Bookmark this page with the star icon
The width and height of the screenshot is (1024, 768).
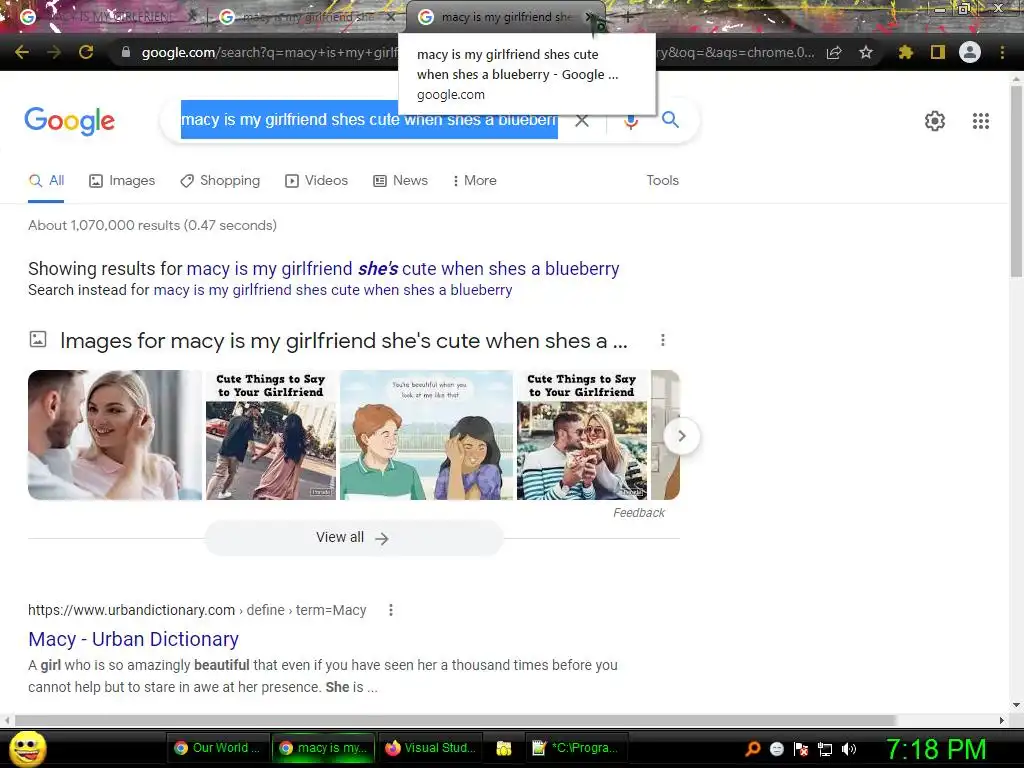pyautogui.click(x=866, y=52)
